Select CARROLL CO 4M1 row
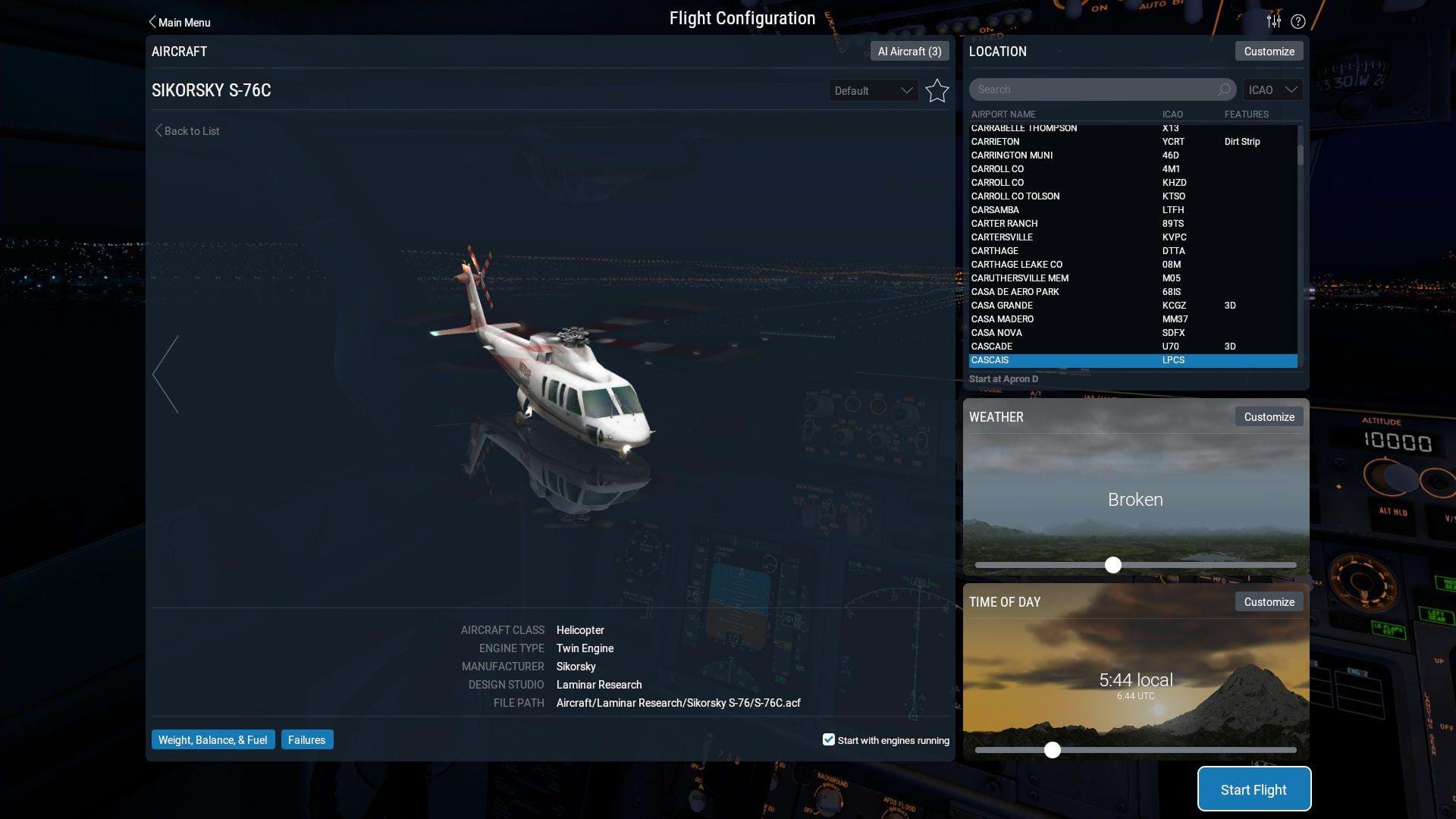The width and height of the screenshot is (1456, 819). tap(1133, 168)
